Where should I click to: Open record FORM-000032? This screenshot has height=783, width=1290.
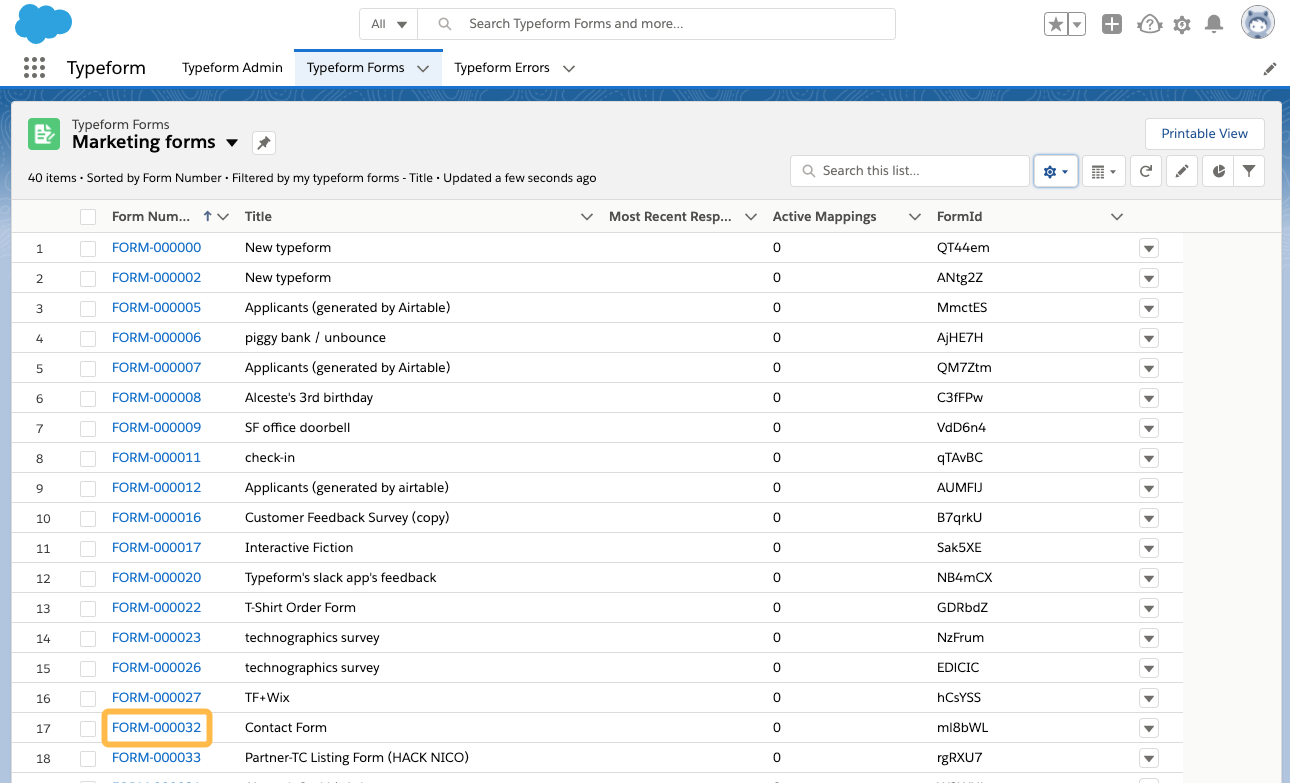(156, 728)
